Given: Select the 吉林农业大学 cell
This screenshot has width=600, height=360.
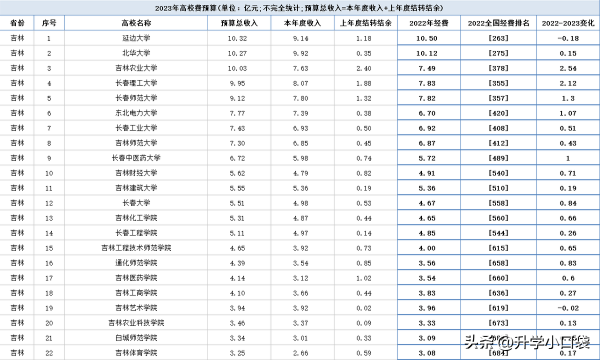Looking at the screenshot, I should [136, 68].
